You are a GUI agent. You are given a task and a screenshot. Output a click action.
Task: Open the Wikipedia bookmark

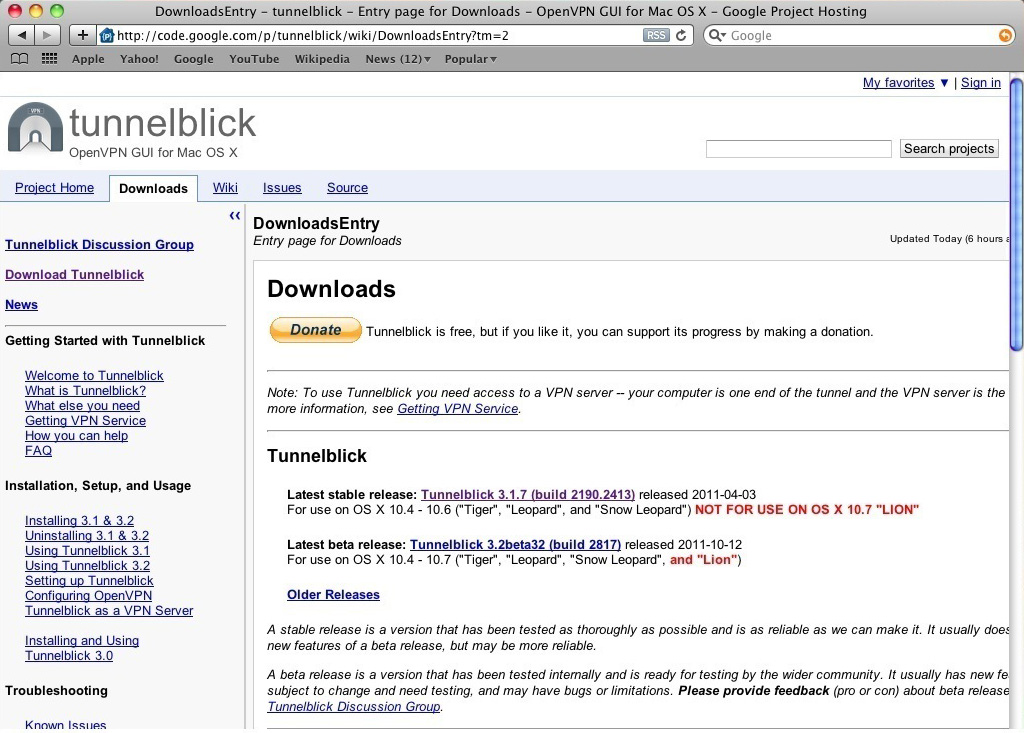coord(322,59)
